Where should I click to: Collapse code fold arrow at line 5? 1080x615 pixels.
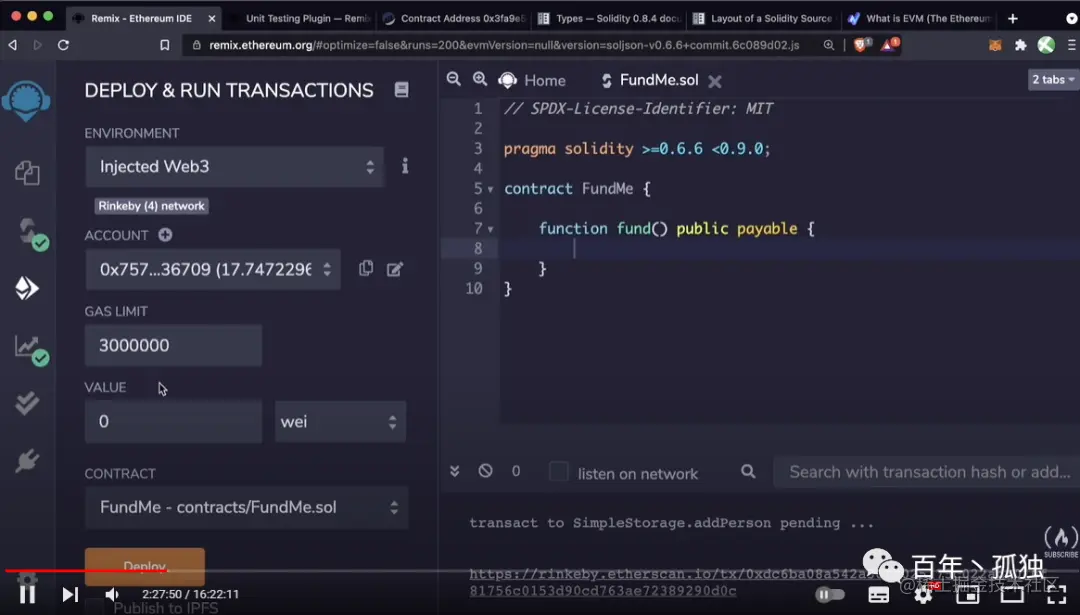tap(490, 189)
